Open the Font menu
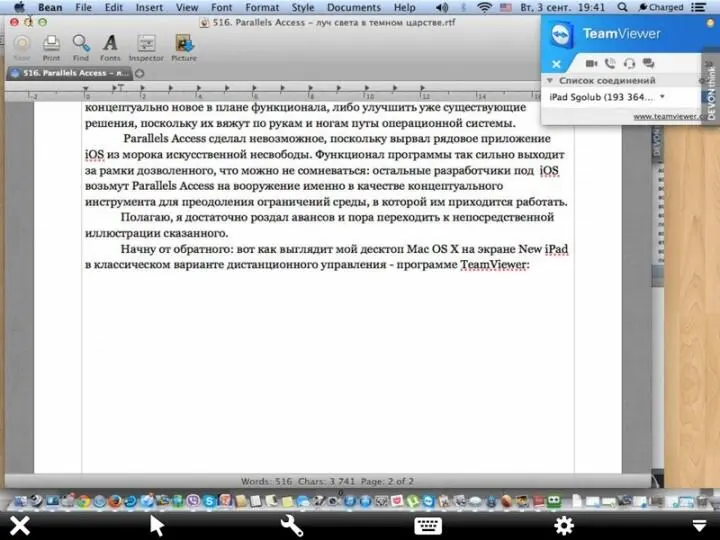Image resolution: width=720 pixels, height=540 pixels. 221,7
